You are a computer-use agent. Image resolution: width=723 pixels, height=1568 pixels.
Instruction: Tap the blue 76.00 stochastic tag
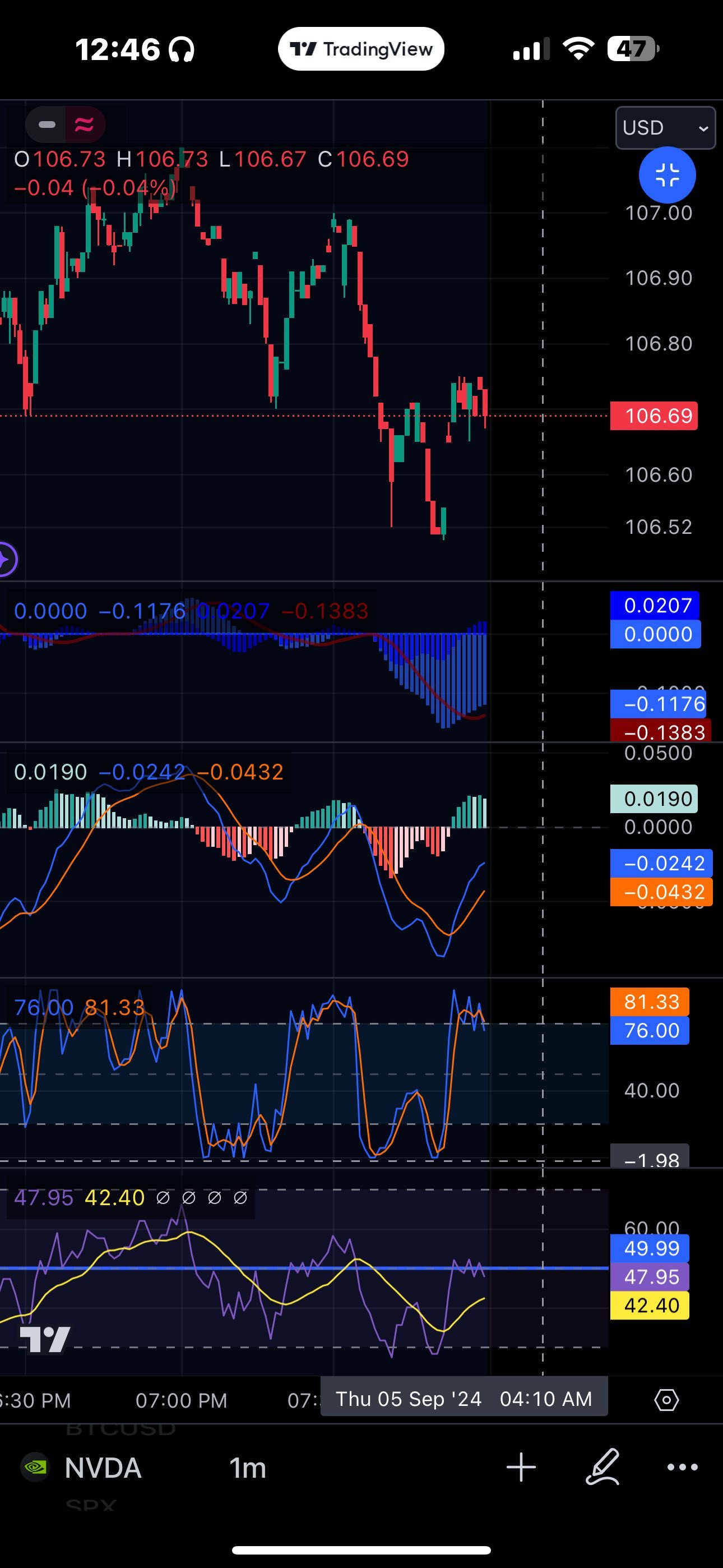[650, 1030]
